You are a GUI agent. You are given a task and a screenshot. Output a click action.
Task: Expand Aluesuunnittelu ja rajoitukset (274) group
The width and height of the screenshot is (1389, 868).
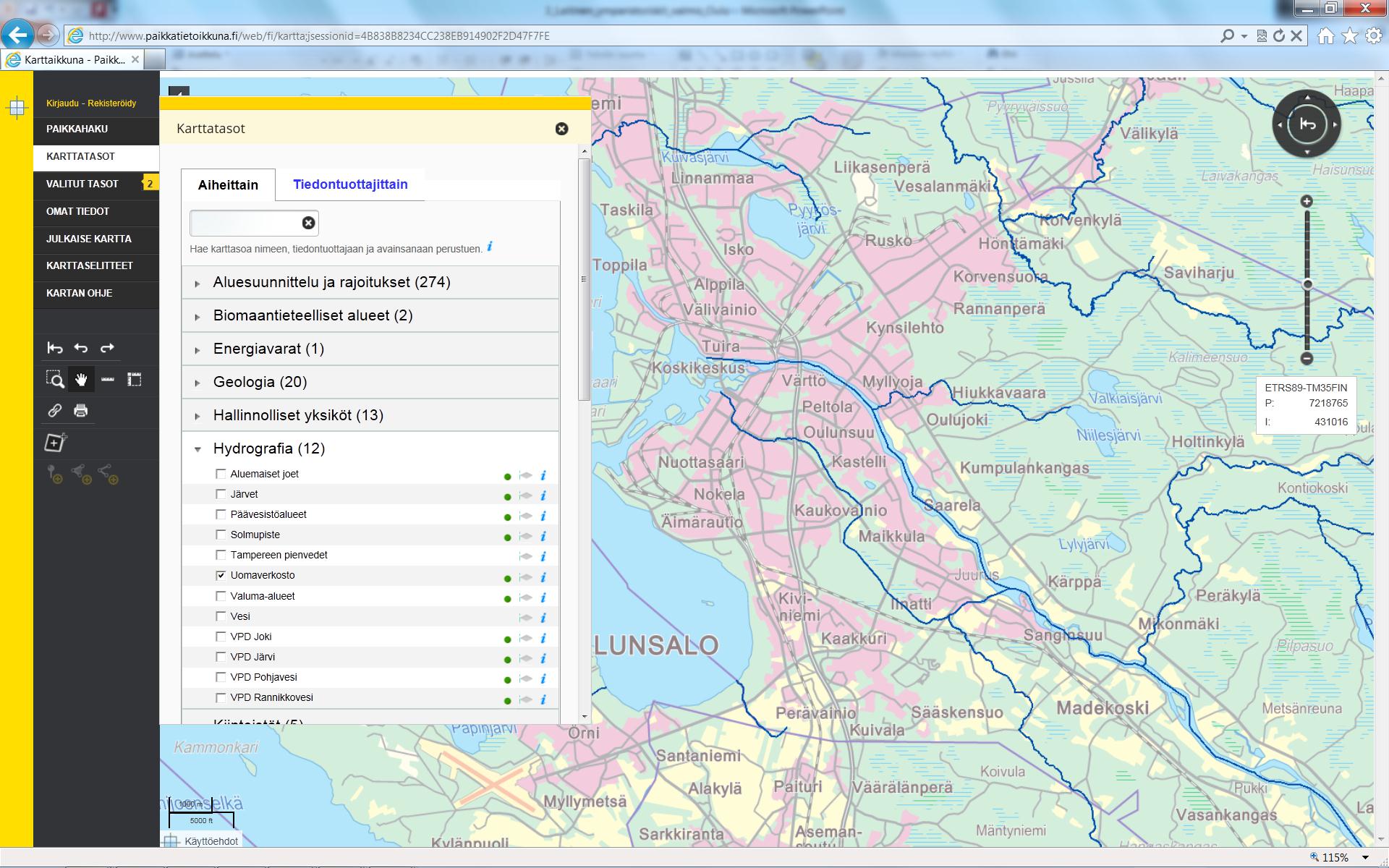tap(370, 282)
